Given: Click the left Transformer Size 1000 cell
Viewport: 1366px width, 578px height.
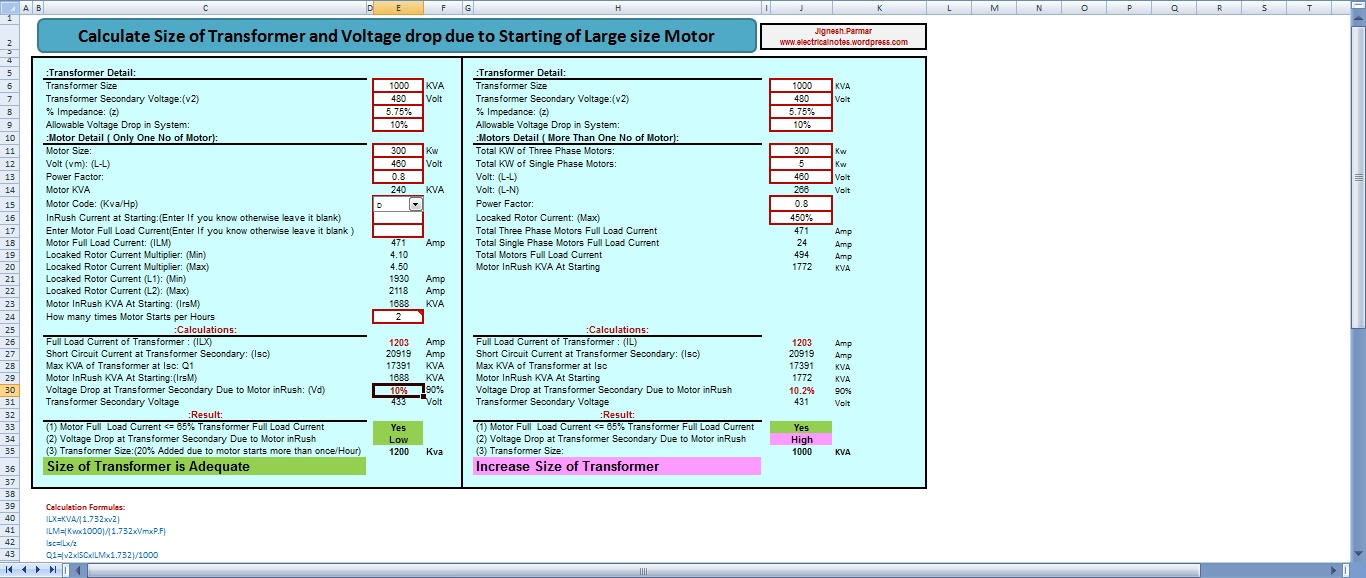Looking at the screenshot, I should pos(398,86).
